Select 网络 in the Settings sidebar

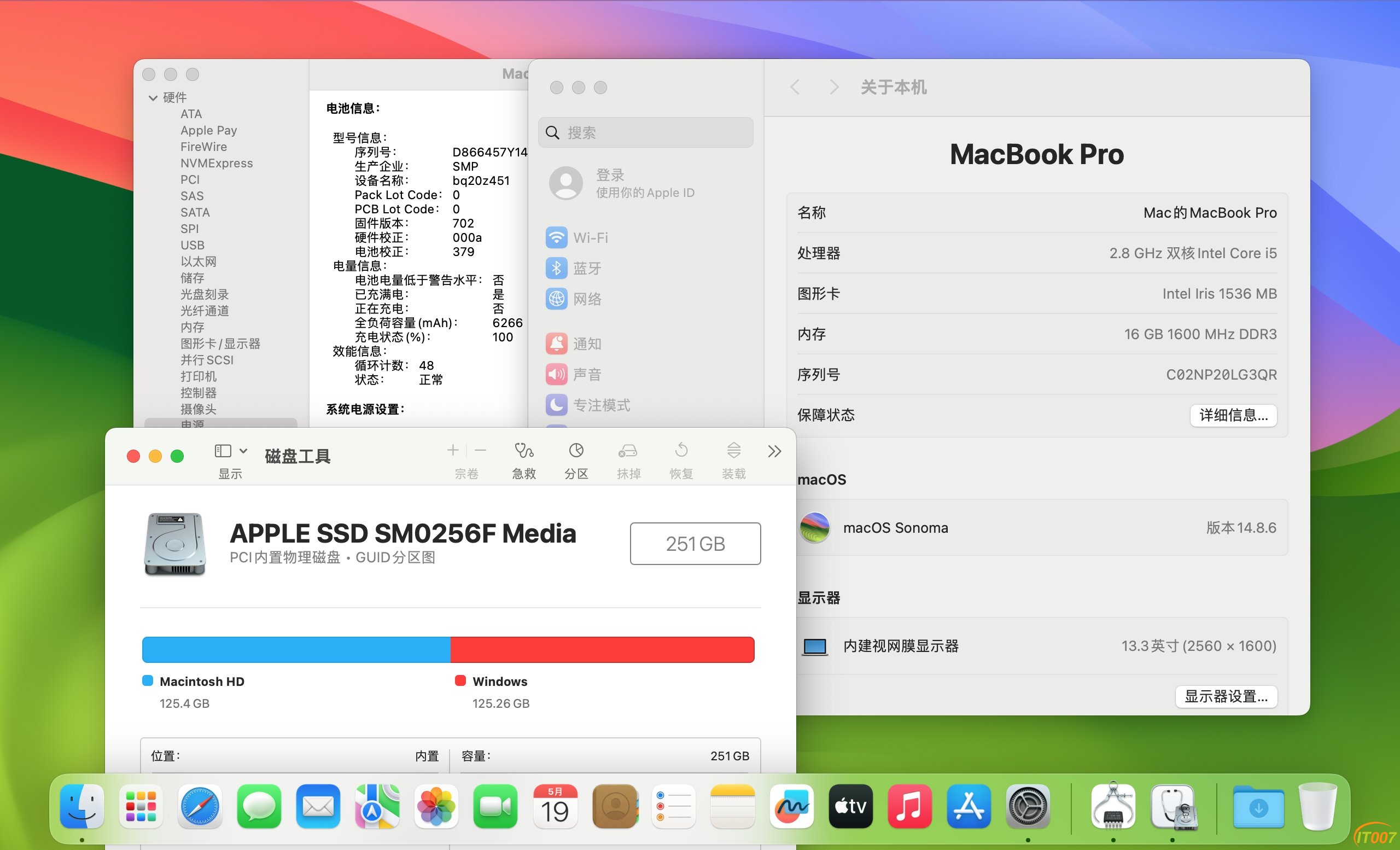(x=645, y=299)
